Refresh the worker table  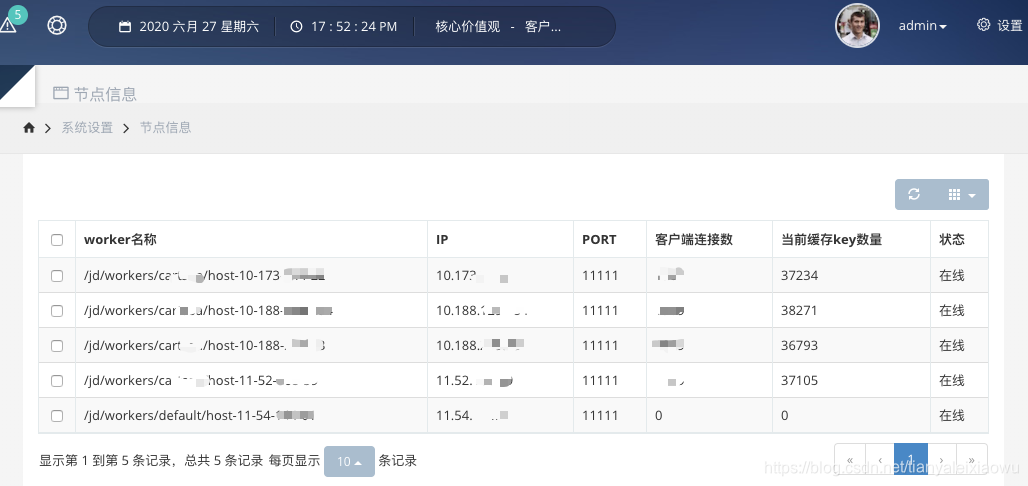click(914, 194)
